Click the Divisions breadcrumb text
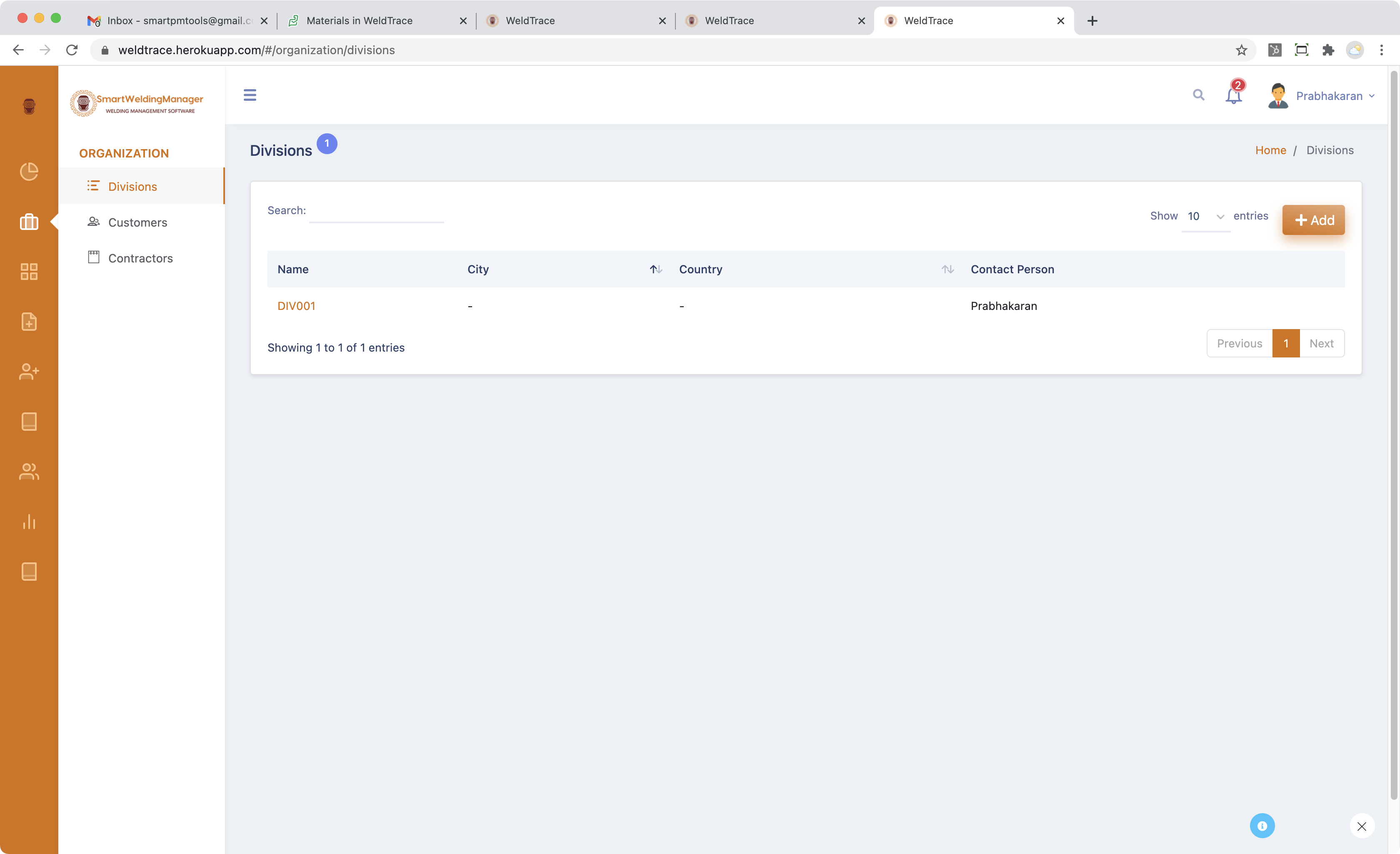The height and width of the screenshot is (854, 1400). click(x=1330, y=150)
